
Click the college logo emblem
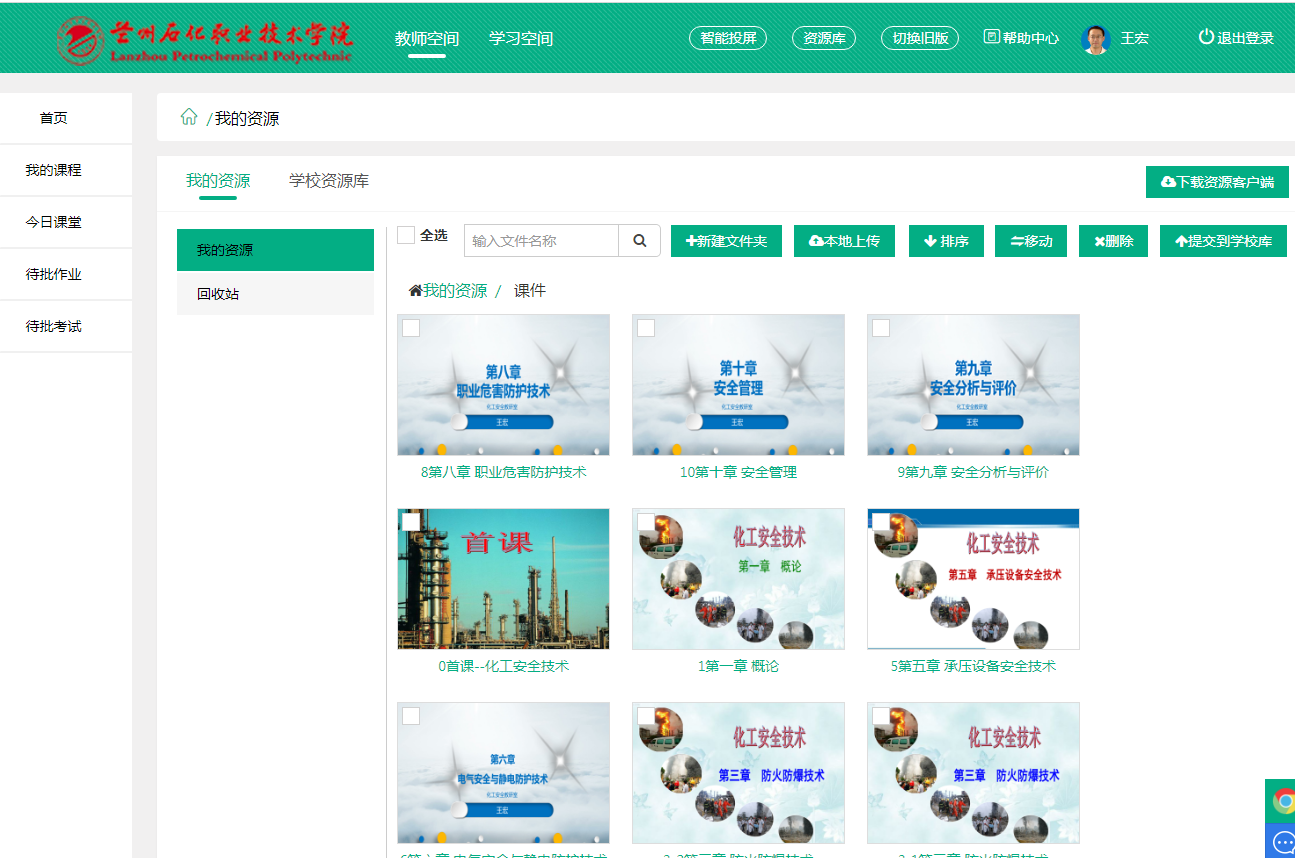[x=80, y=40]
